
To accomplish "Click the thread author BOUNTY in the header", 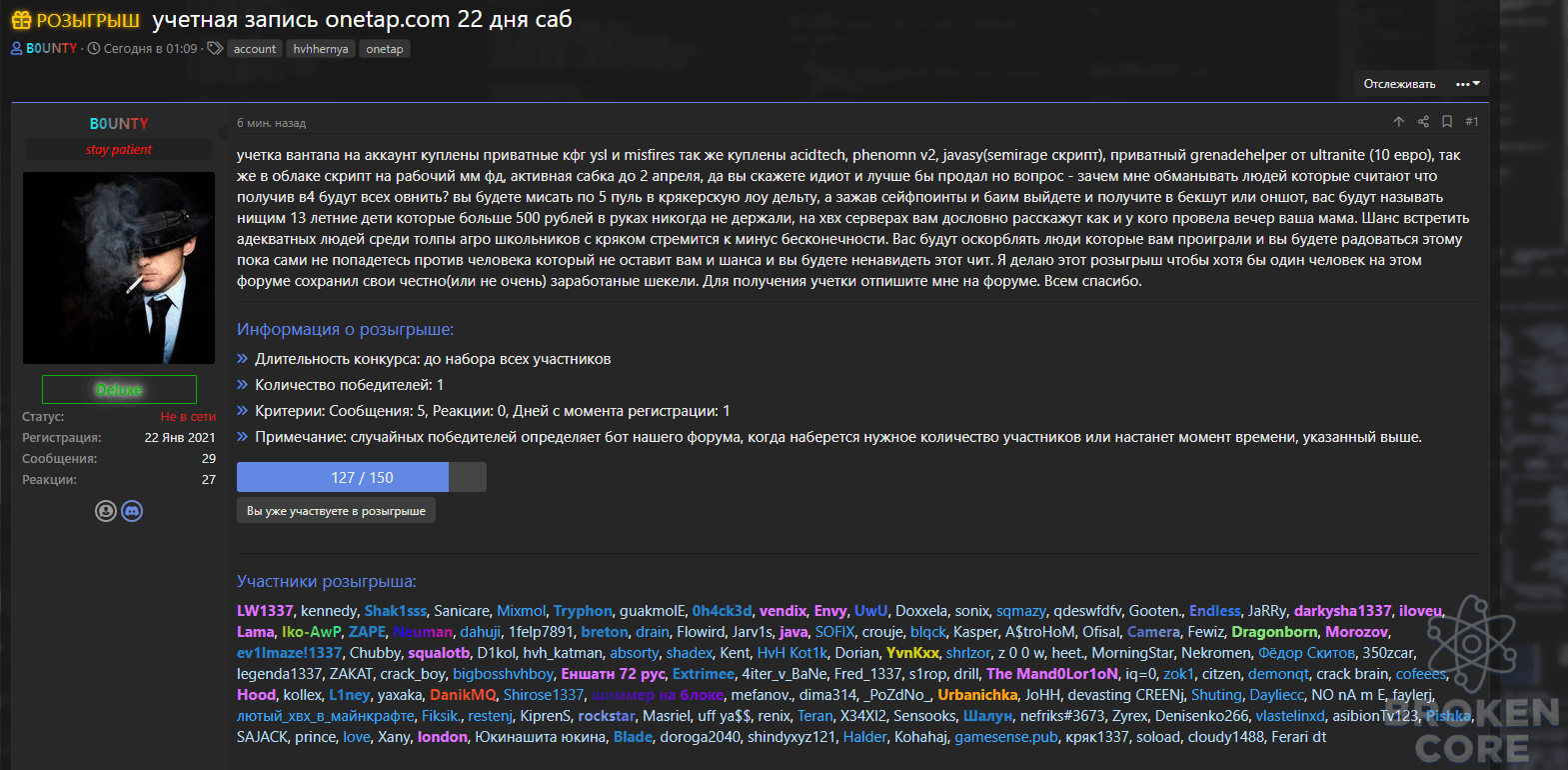I will (51, 48).
